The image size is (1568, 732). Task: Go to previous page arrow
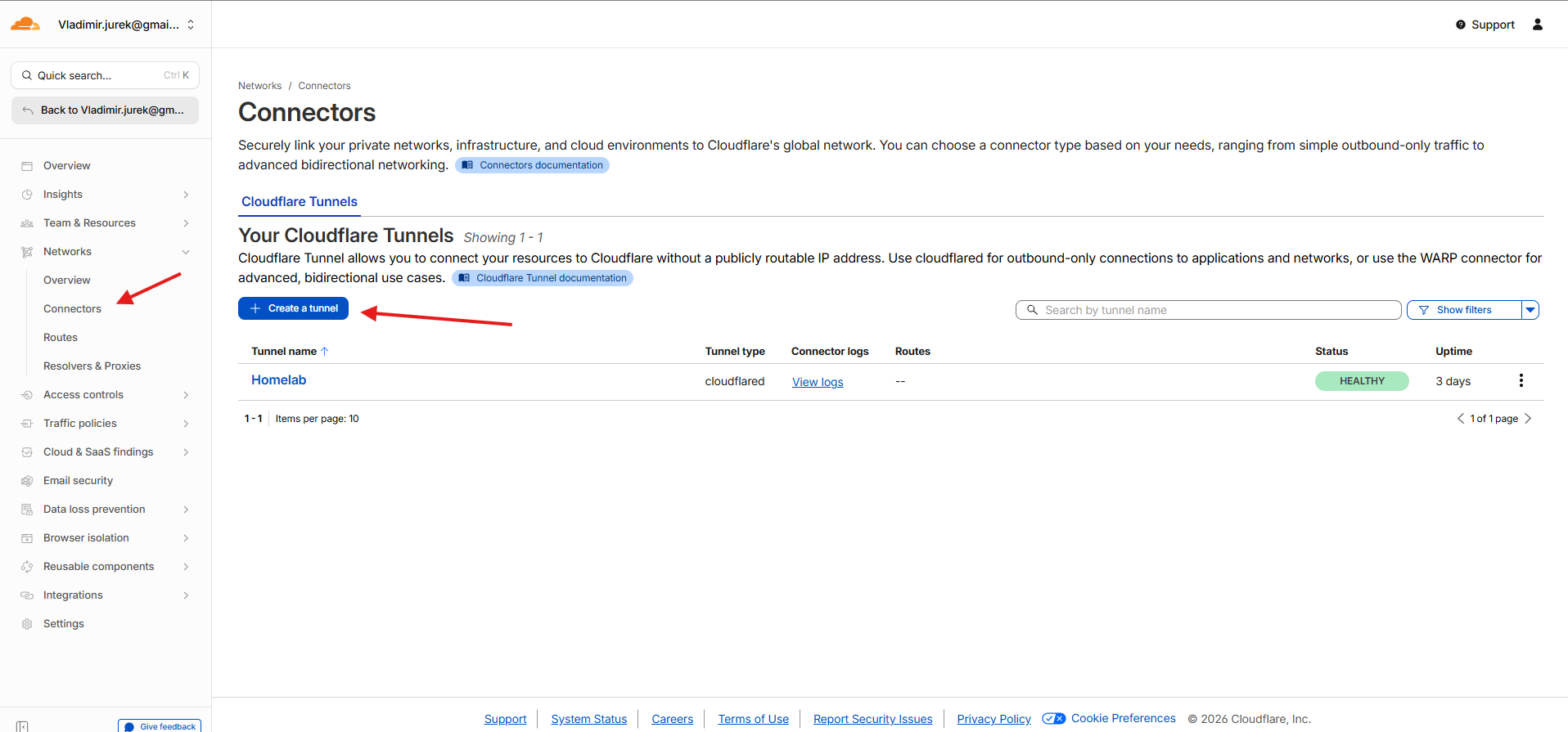tap(1461, 419)
